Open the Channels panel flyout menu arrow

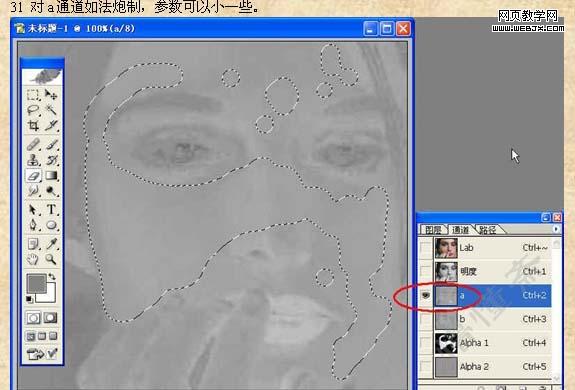(x=556, y=229)
